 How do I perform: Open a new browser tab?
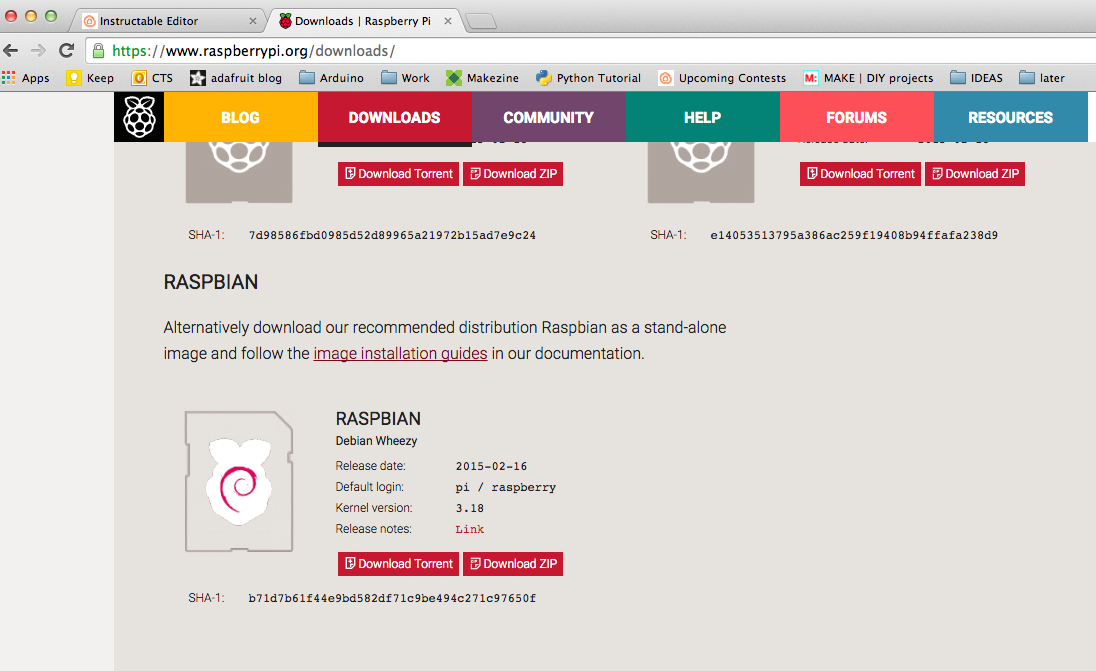point(481,22)
